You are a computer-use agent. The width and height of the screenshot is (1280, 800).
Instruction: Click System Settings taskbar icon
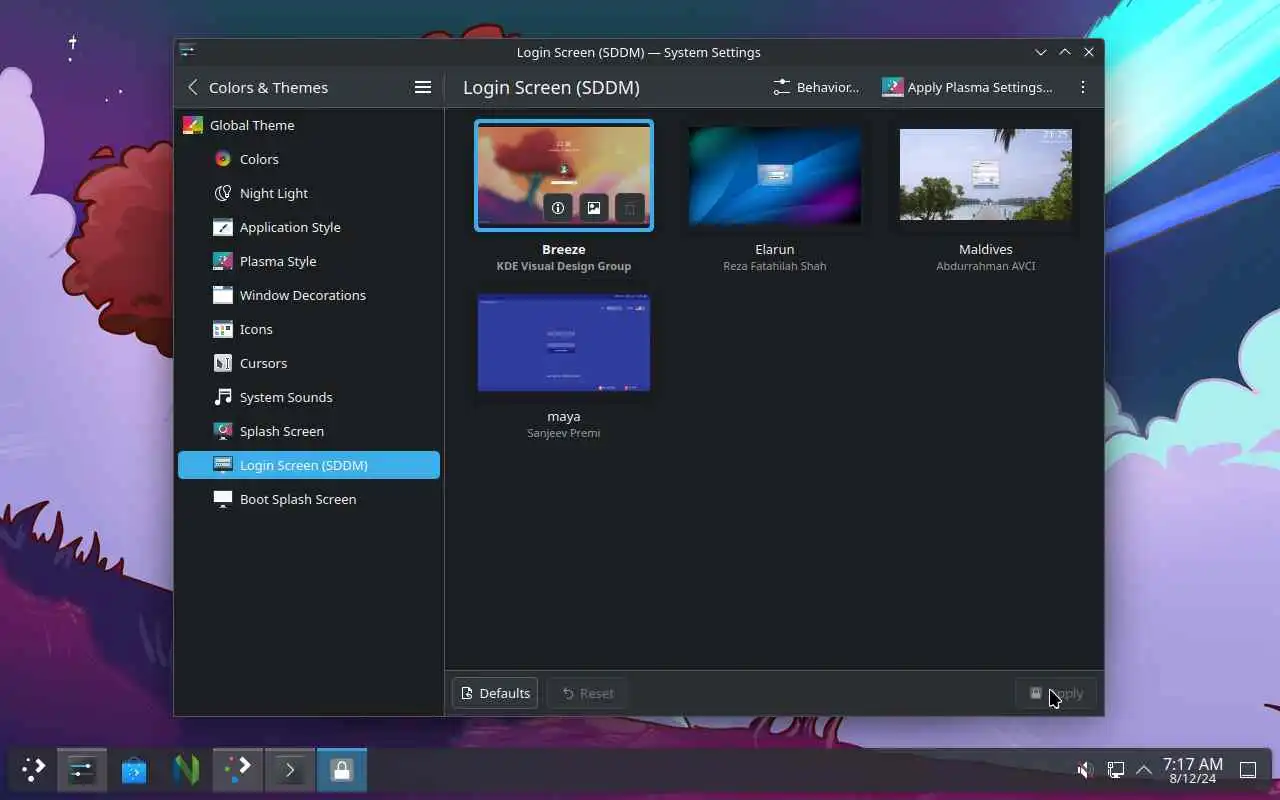(82, 770)
